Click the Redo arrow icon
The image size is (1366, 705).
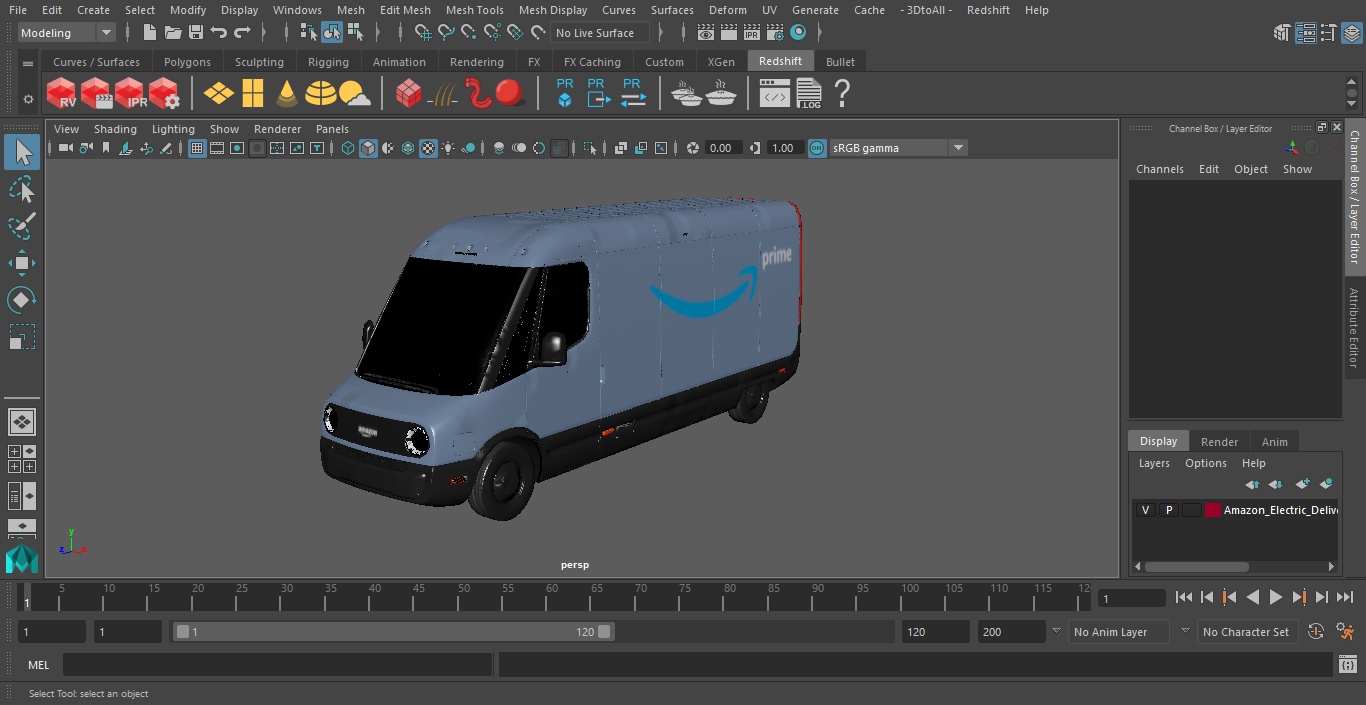pos(242,33)
